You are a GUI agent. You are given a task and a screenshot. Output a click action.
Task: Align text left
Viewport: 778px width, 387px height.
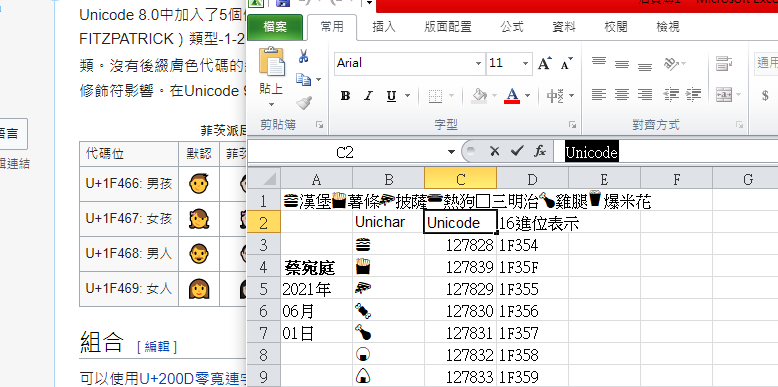(599, 94)
